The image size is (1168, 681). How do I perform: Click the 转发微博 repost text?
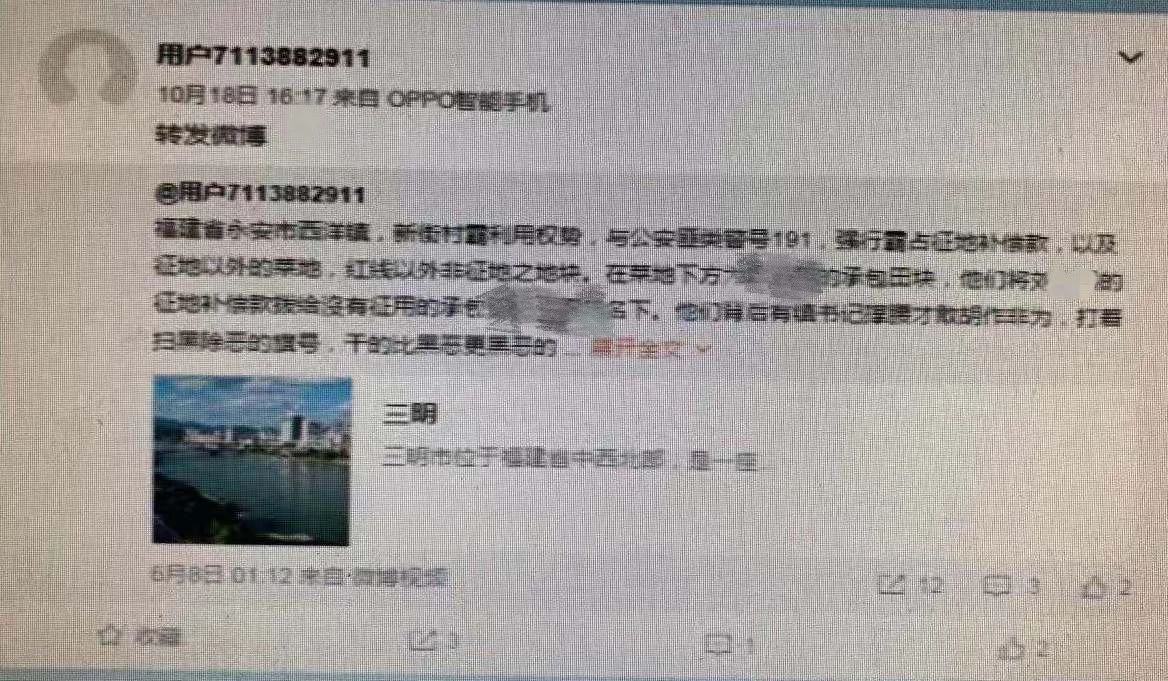(x=211, y=134)
